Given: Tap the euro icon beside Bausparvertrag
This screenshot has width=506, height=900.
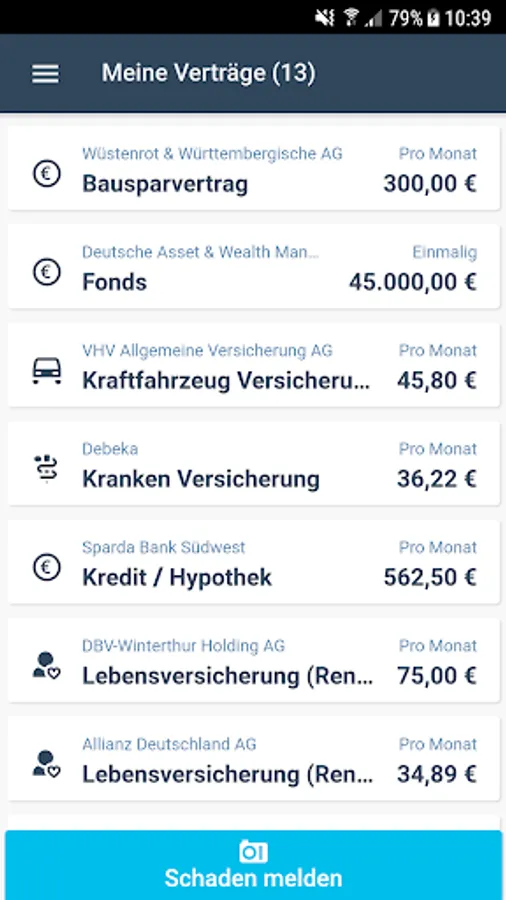Looking at the screenshot, I should (x=46, y=173).
